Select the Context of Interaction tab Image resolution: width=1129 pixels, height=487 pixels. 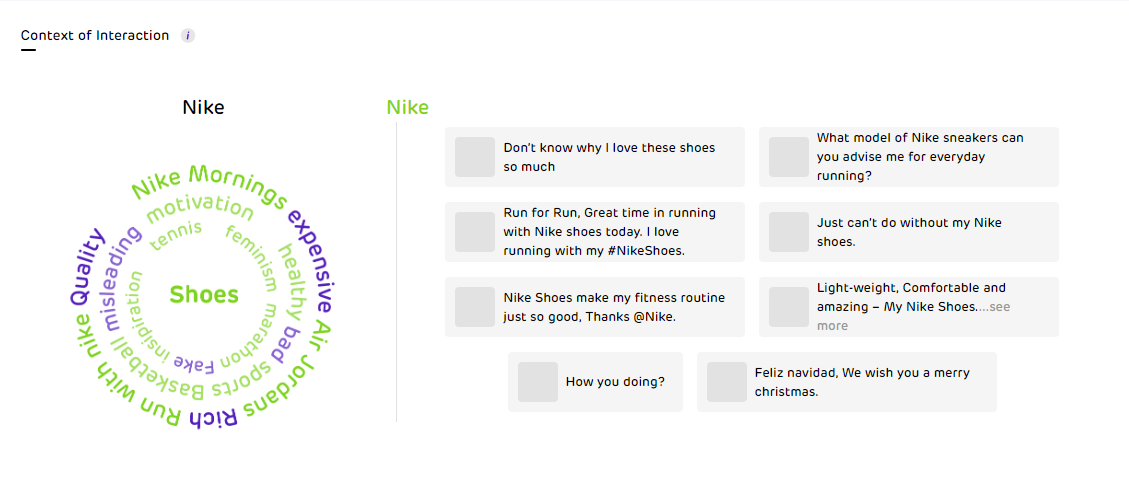tap(95, 36)
